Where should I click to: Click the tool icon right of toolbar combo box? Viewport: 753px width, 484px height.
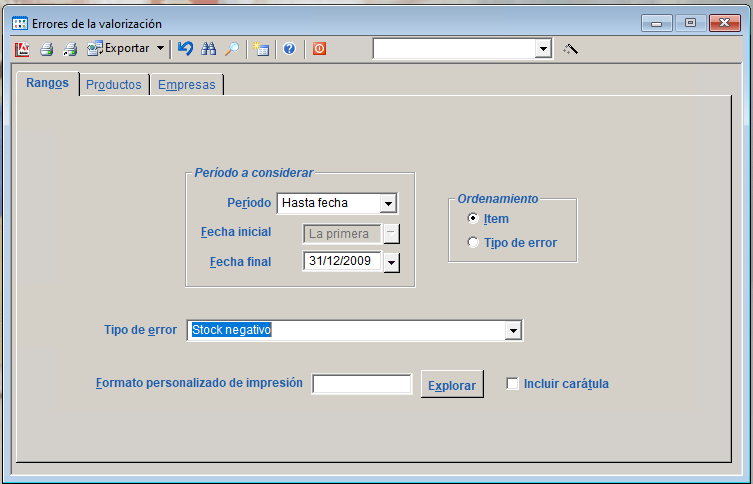coord(571,48)
